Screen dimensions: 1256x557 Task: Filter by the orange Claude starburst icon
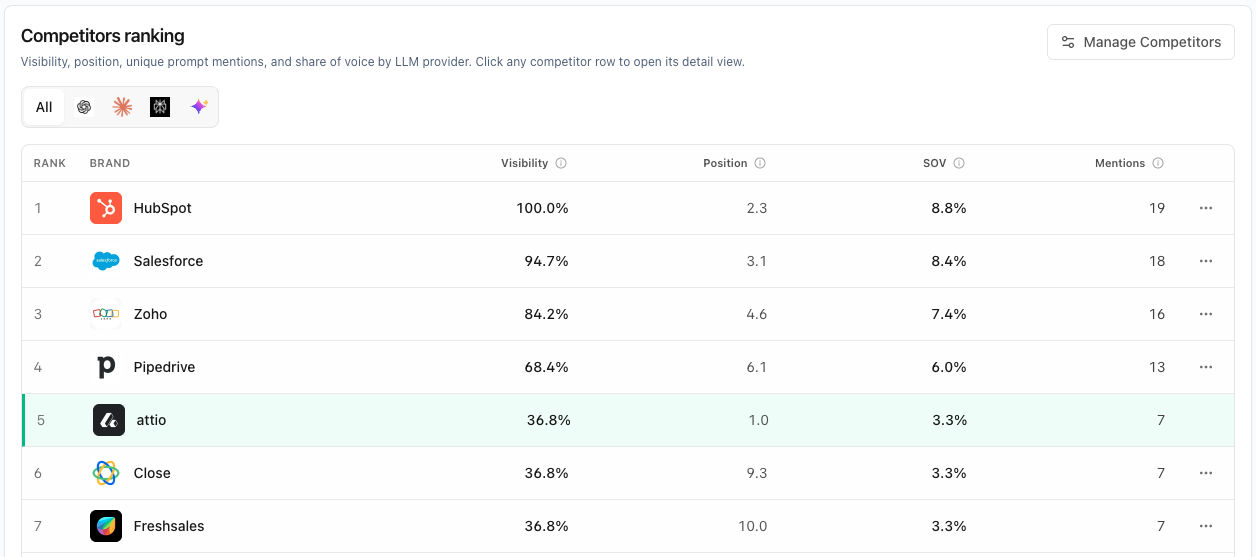click(x=122, y=107)
